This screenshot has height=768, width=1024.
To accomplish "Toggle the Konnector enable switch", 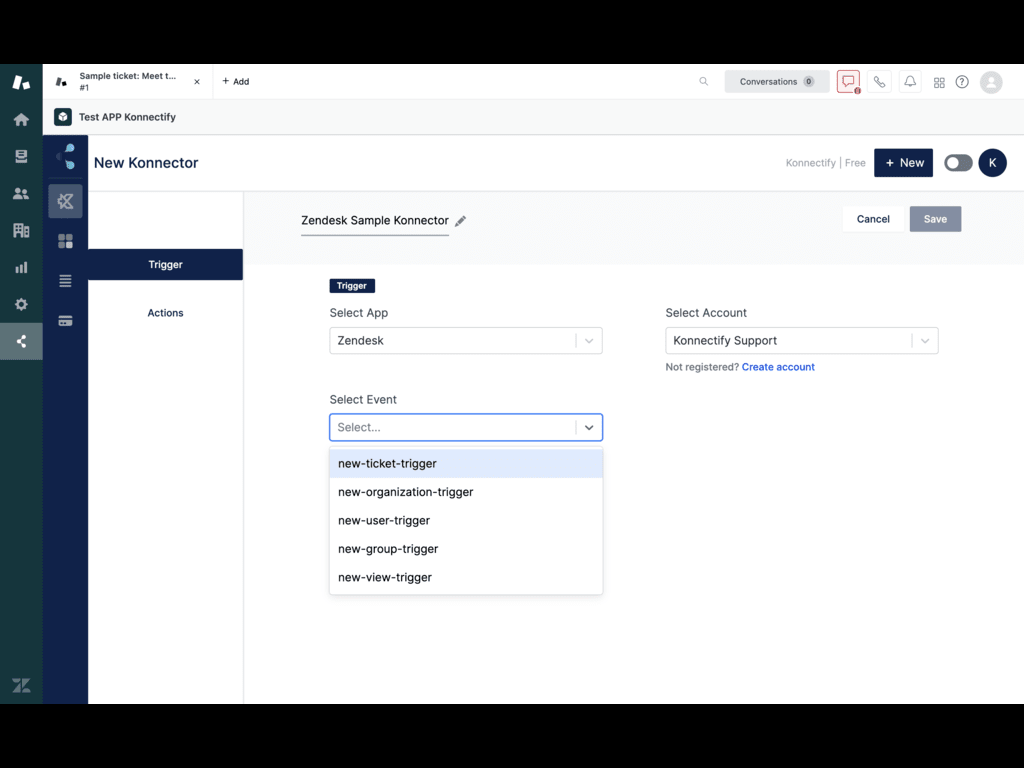I will tap(957, 163).
